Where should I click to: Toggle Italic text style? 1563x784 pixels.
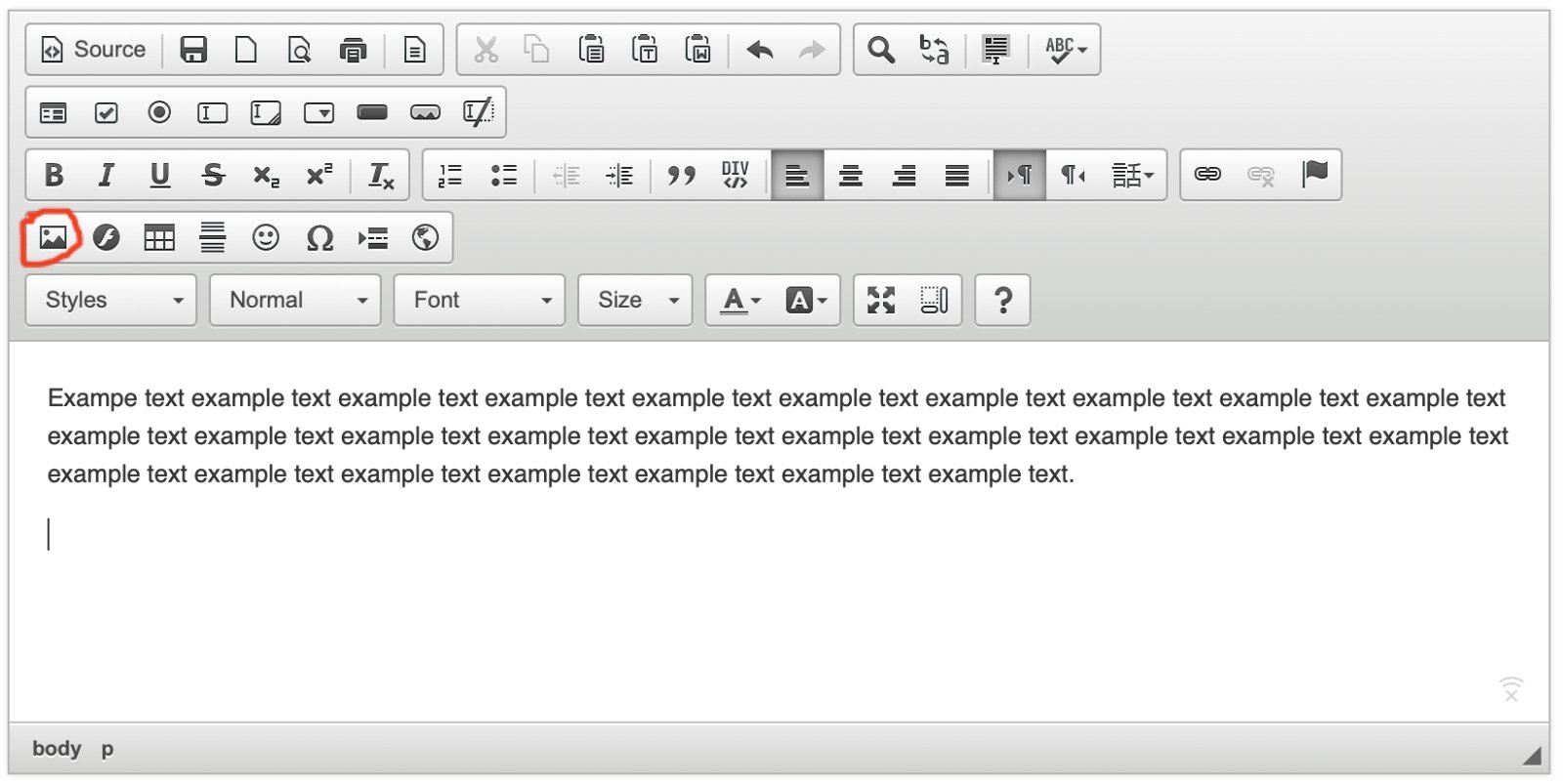pyautogui.click(x=106, y=175)
